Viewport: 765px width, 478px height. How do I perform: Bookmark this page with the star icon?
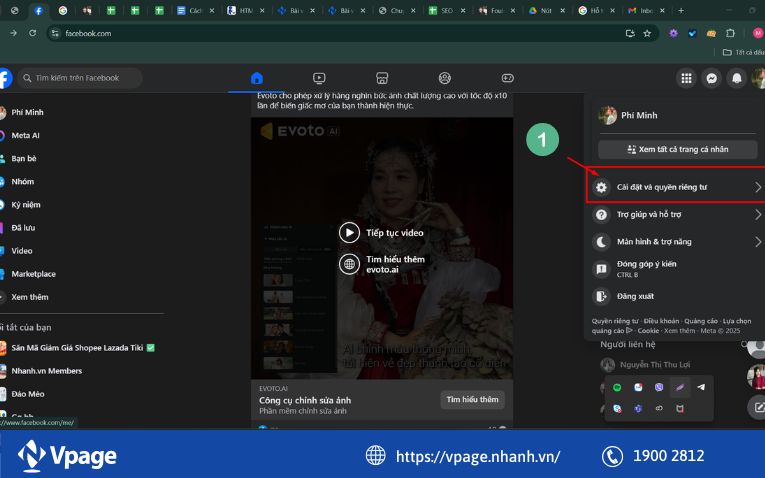(x=647, y=33)
